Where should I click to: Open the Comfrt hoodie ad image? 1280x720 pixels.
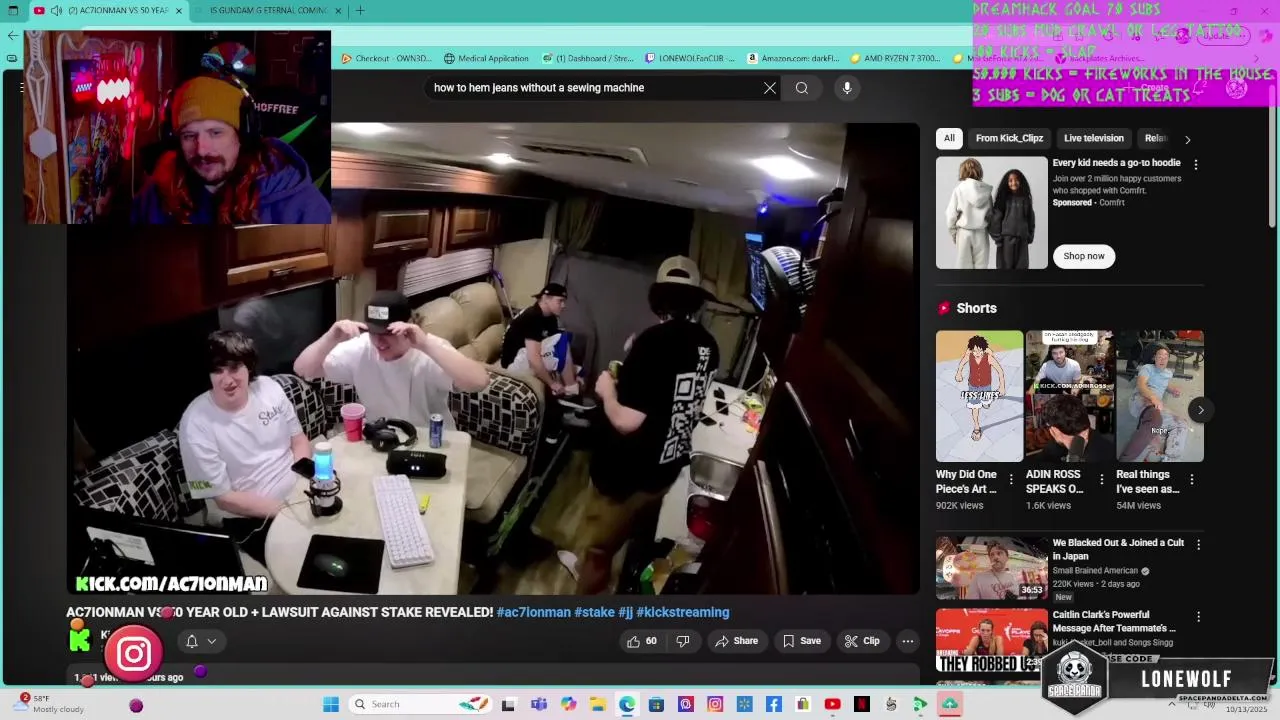[992, 213]
